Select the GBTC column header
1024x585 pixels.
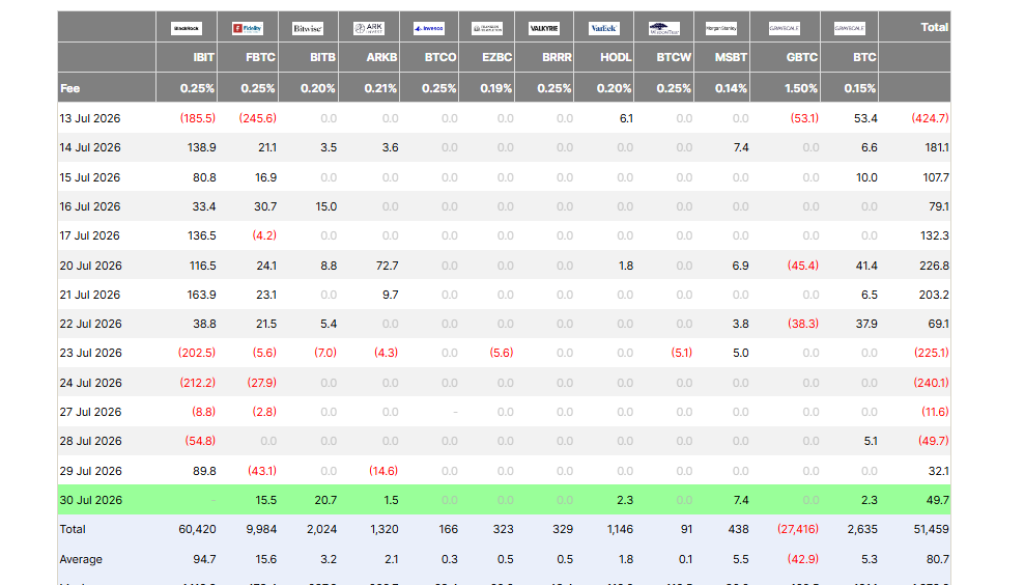pyautogui.click(x=802, y=57)
